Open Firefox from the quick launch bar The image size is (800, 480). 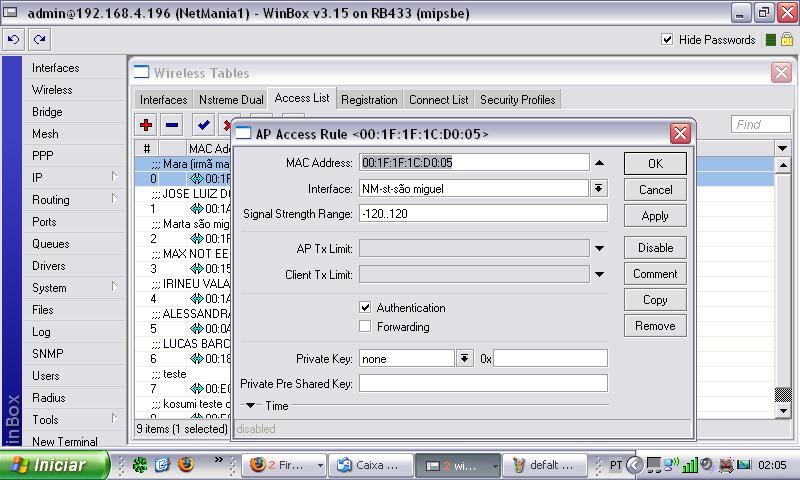(186, 465)
